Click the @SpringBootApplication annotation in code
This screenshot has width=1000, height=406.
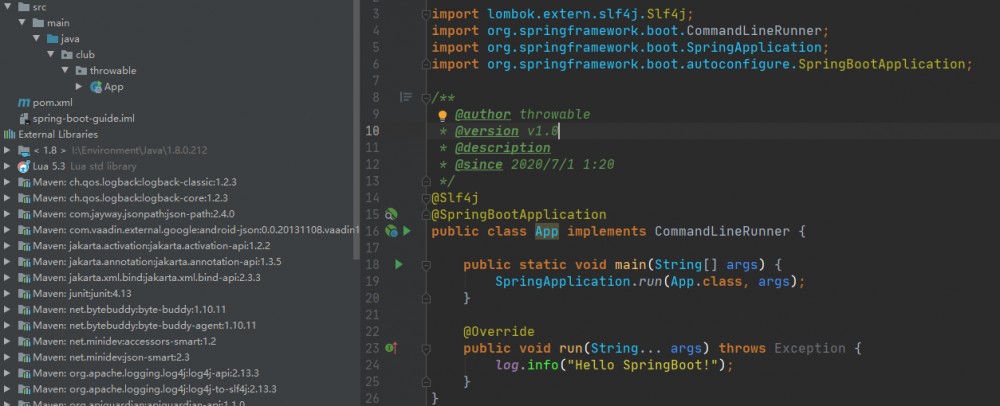(519, 214)
